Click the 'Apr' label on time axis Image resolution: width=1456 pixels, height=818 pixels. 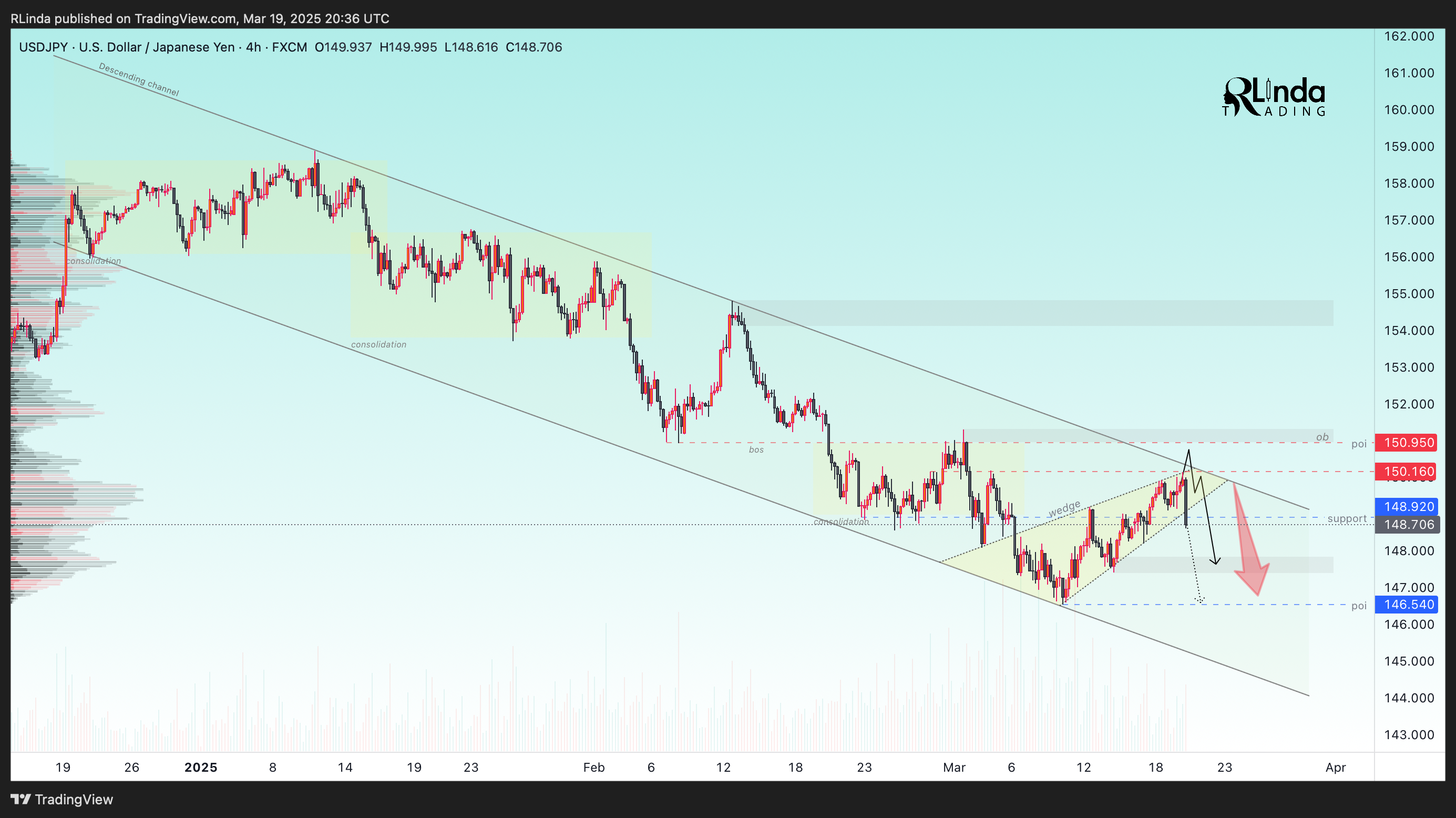click(1336, 767)
